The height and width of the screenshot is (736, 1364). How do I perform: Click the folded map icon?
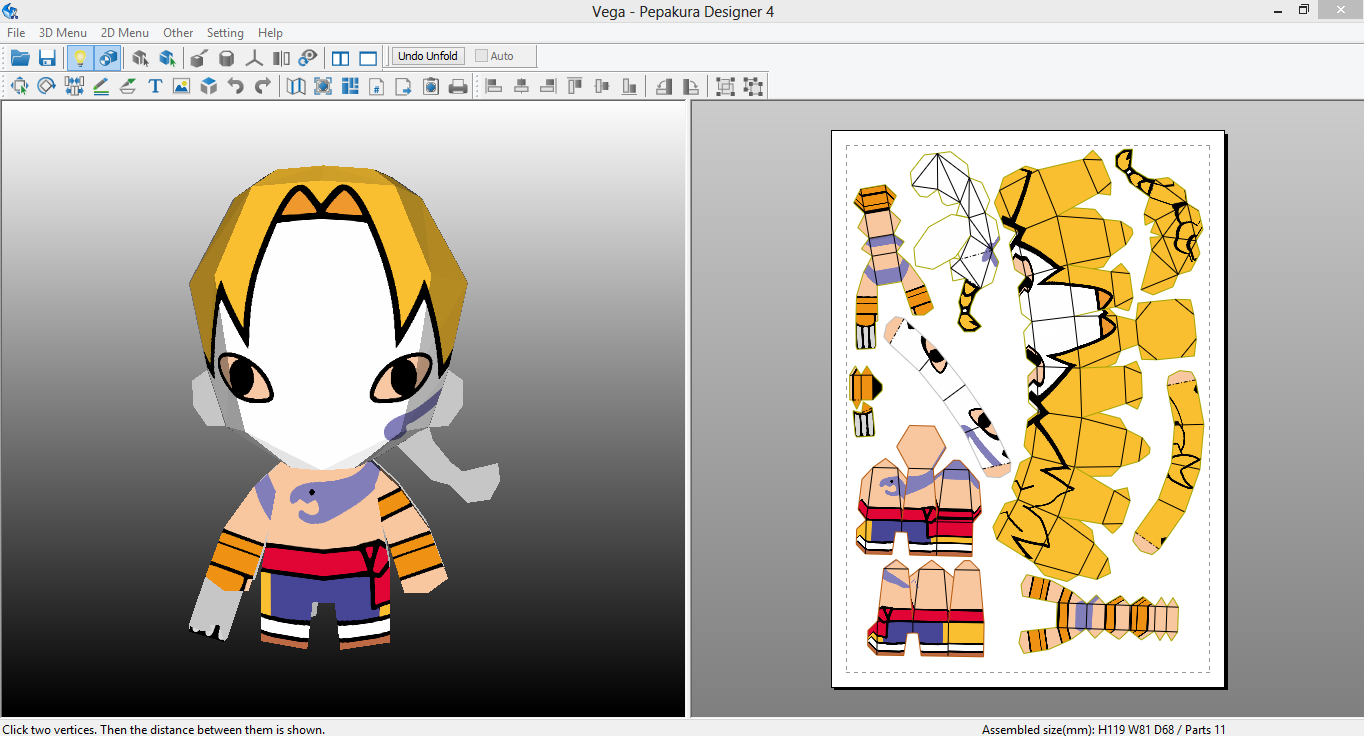(296, 86)
